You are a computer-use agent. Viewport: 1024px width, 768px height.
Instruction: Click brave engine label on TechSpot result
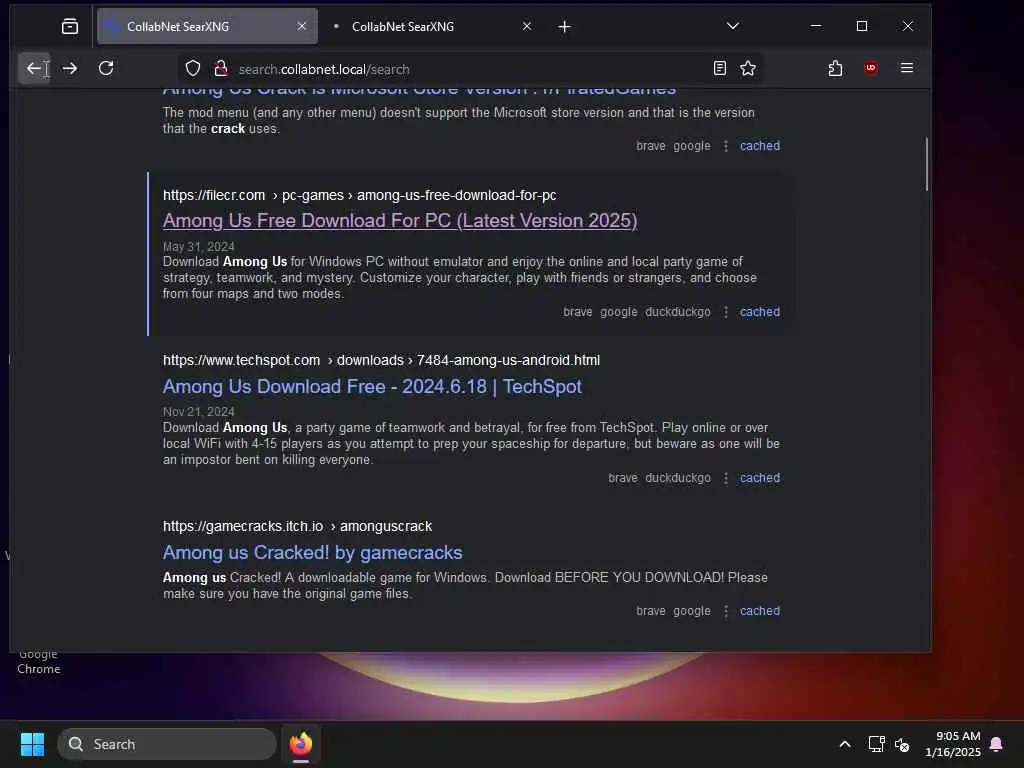[622, 478]
